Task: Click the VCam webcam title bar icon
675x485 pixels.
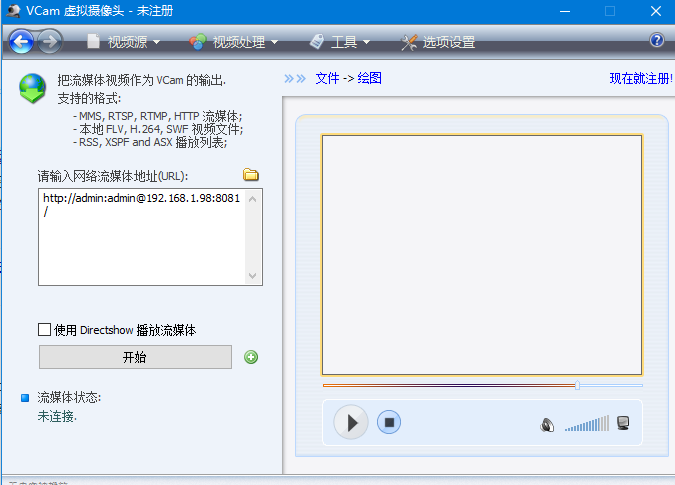Action: (x=13, y=10)
